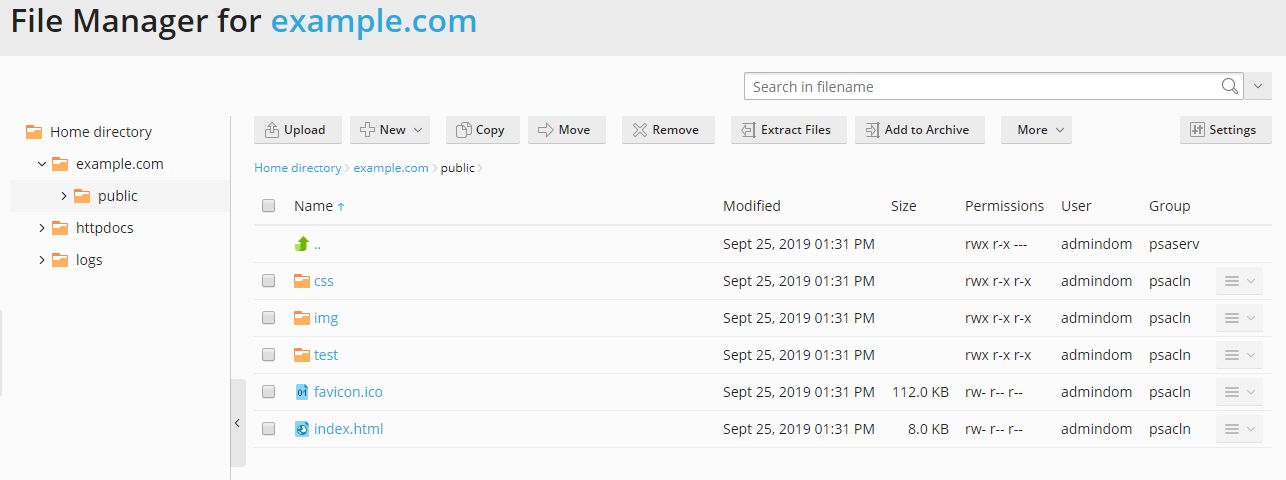Click the Upload toolbar icon
Viewport: 1286px width, 480px height.
pos(272,130)
